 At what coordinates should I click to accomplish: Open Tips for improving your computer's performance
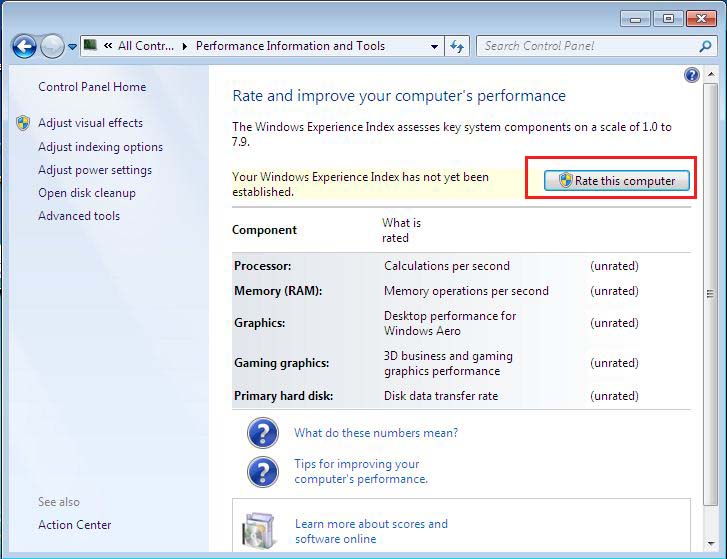pos(361,471)
